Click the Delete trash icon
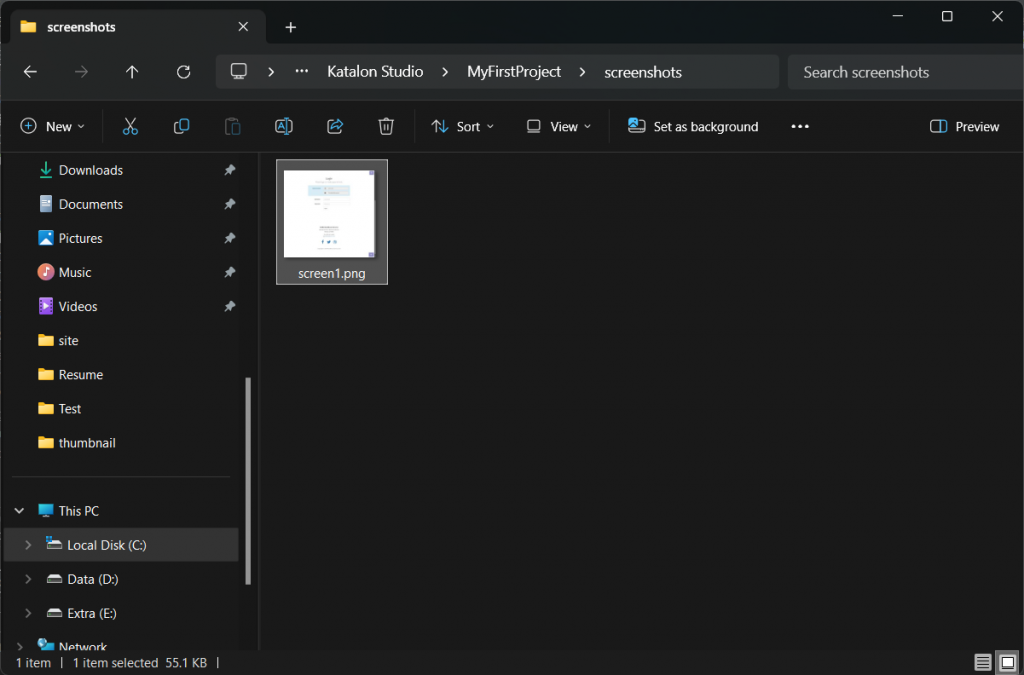Screen dimensions: 1024x675 (386, 126)
